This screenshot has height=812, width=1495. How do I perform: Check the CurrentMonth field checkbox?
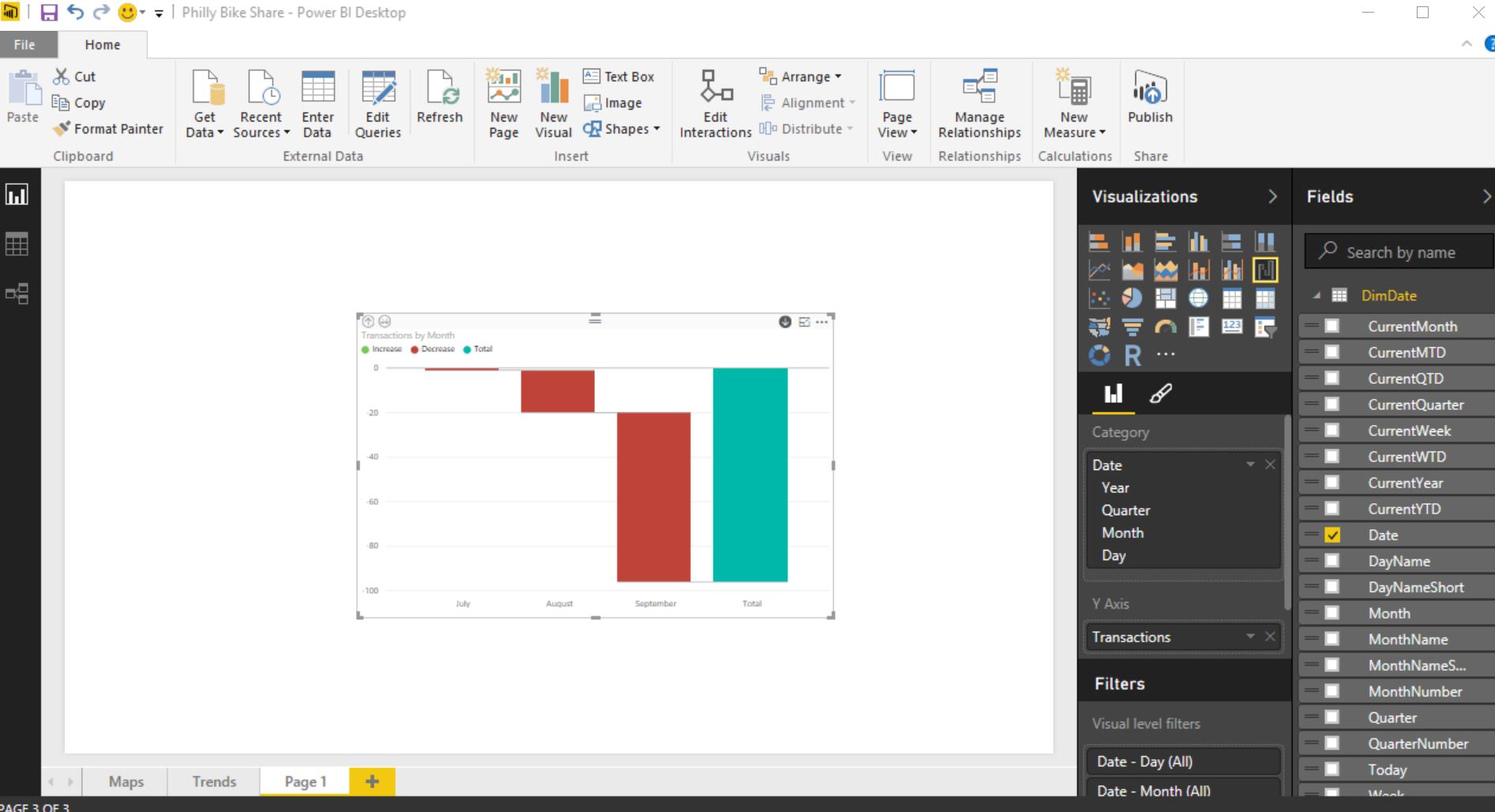pos(1332,326)
